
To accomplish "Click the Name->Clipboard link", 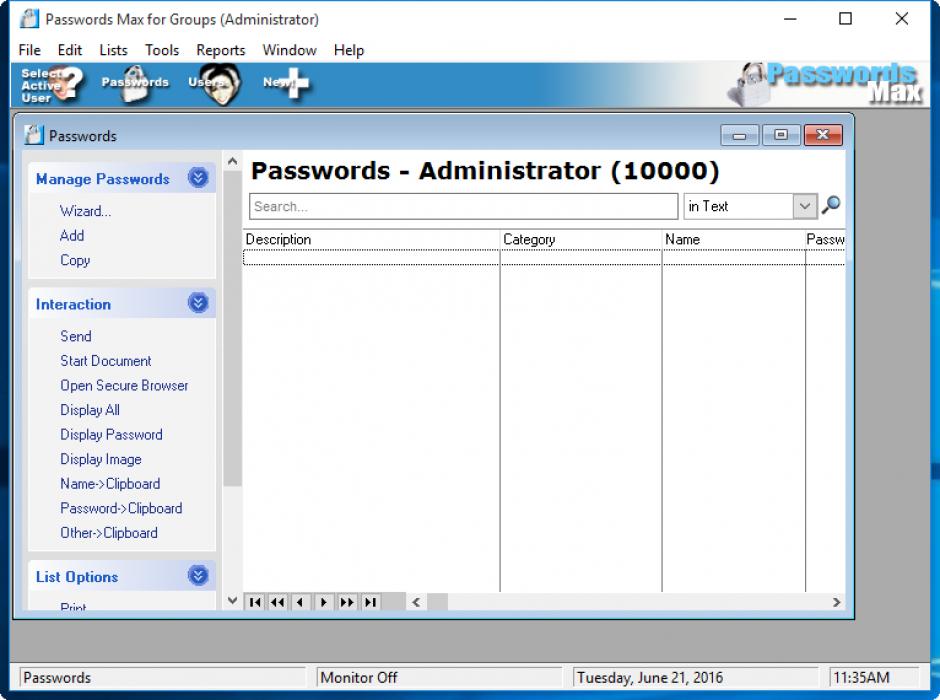I will pos(110,484).
